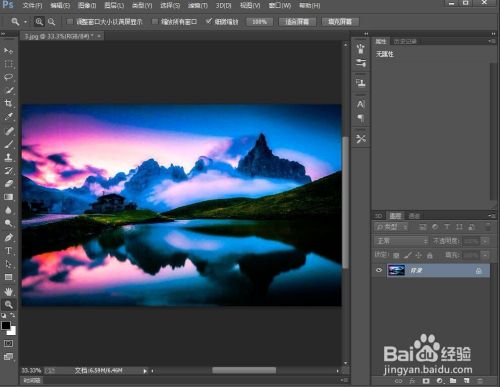Select the Rectangle shape tool
The image size is (500, 387).
8,277
